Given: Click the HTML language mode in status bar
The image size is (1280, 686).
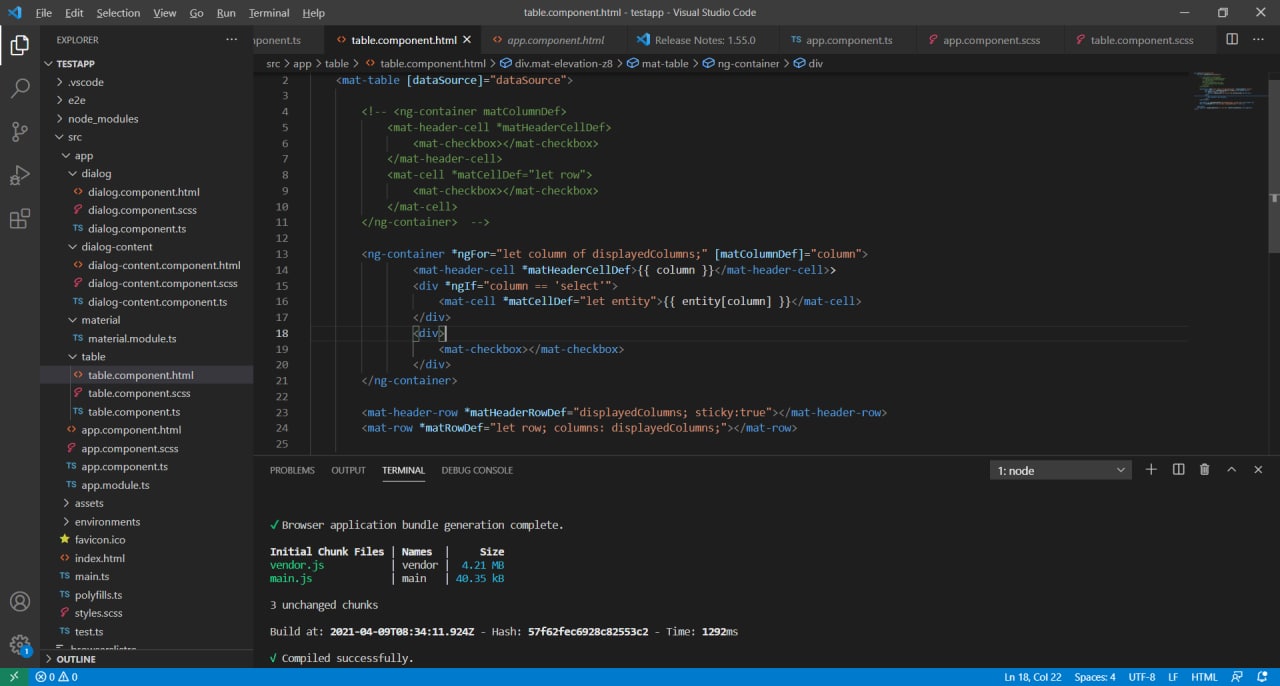Looking at the screenshot, I should [1204, 677].
